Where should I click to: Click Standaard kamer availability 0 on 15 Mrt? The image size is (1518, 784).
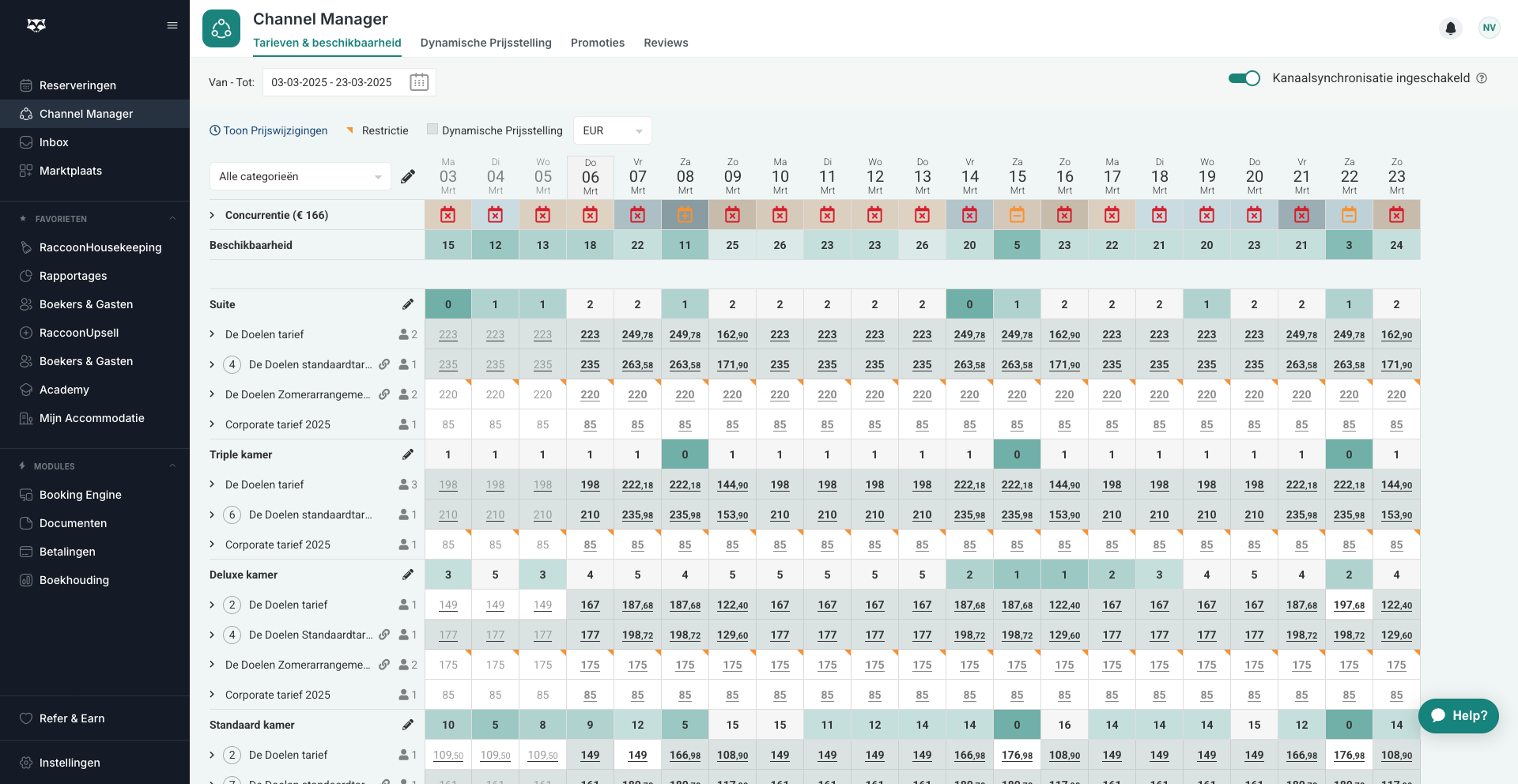click(1018, 725)
